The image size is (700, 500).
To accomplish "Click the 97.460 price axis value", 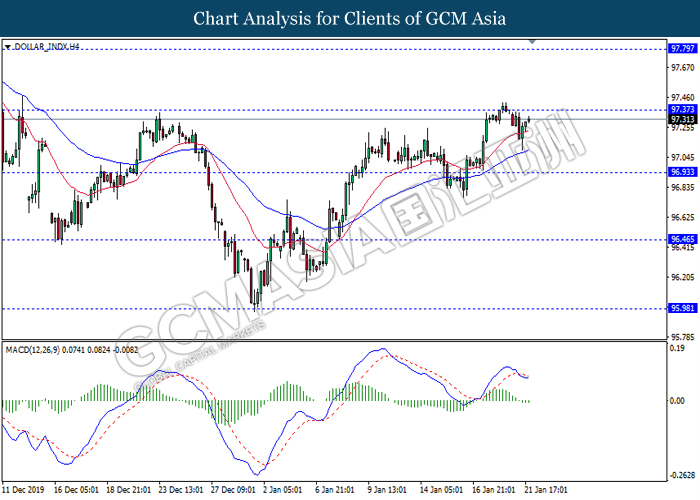I will 683,97.
